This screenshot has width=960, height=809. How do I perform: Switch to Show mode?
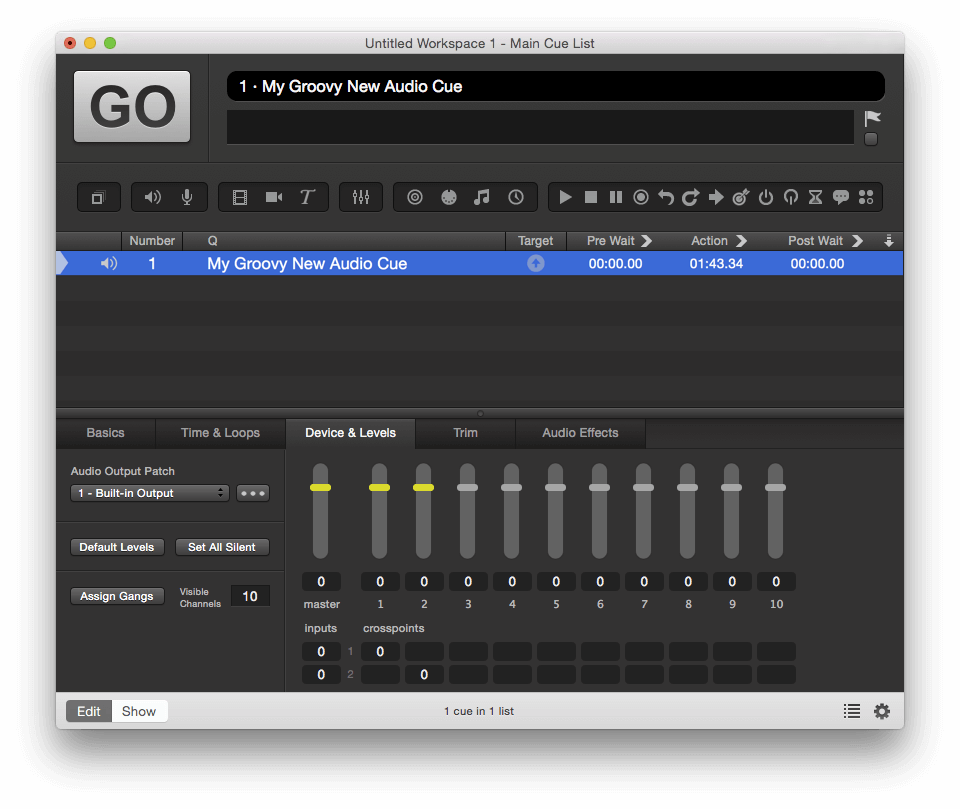coord(138,711)
